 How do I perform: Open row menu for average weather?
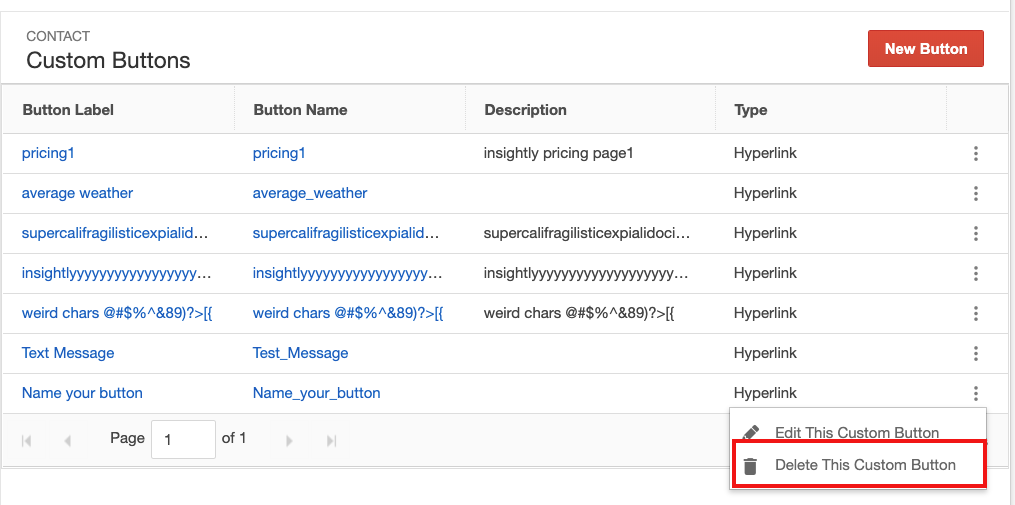[x=976, y=193]
